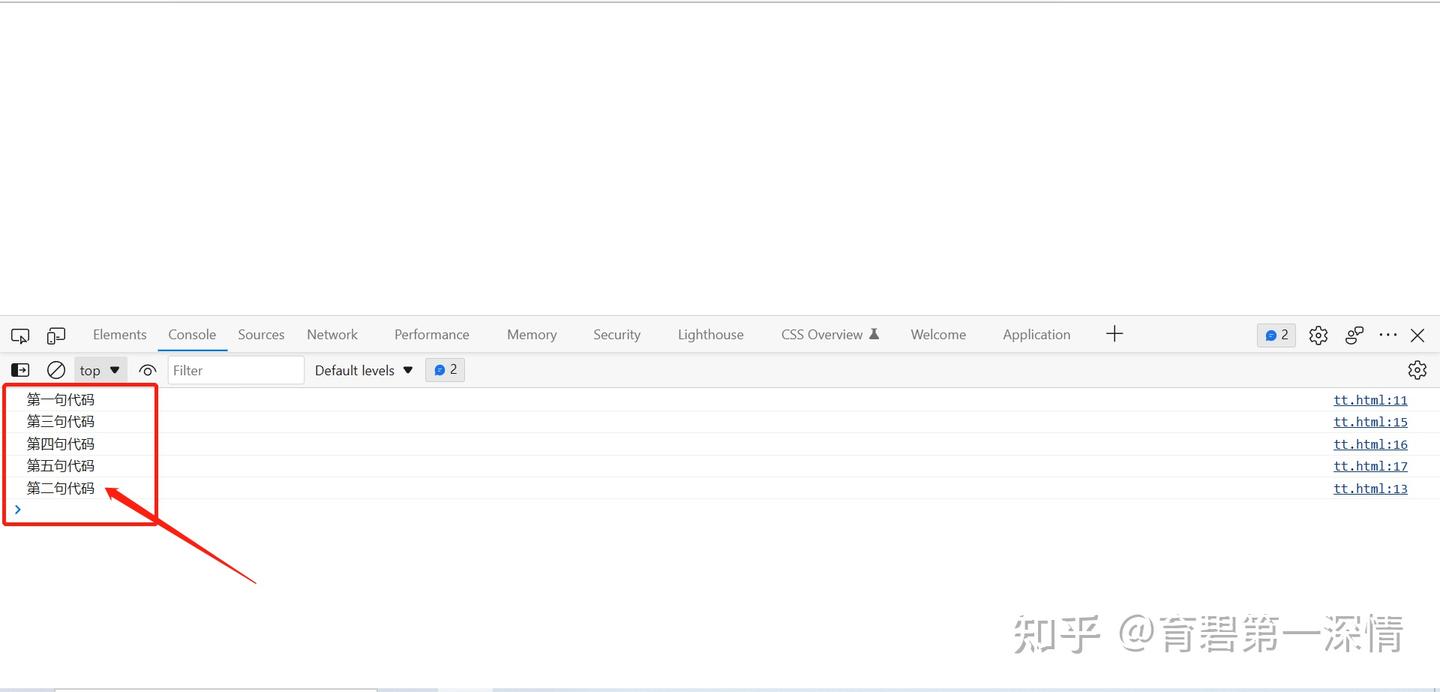This screenshot has height=692, width=1440.
Task: Open the Issues counter showing 2
Action: (1276, 335)
